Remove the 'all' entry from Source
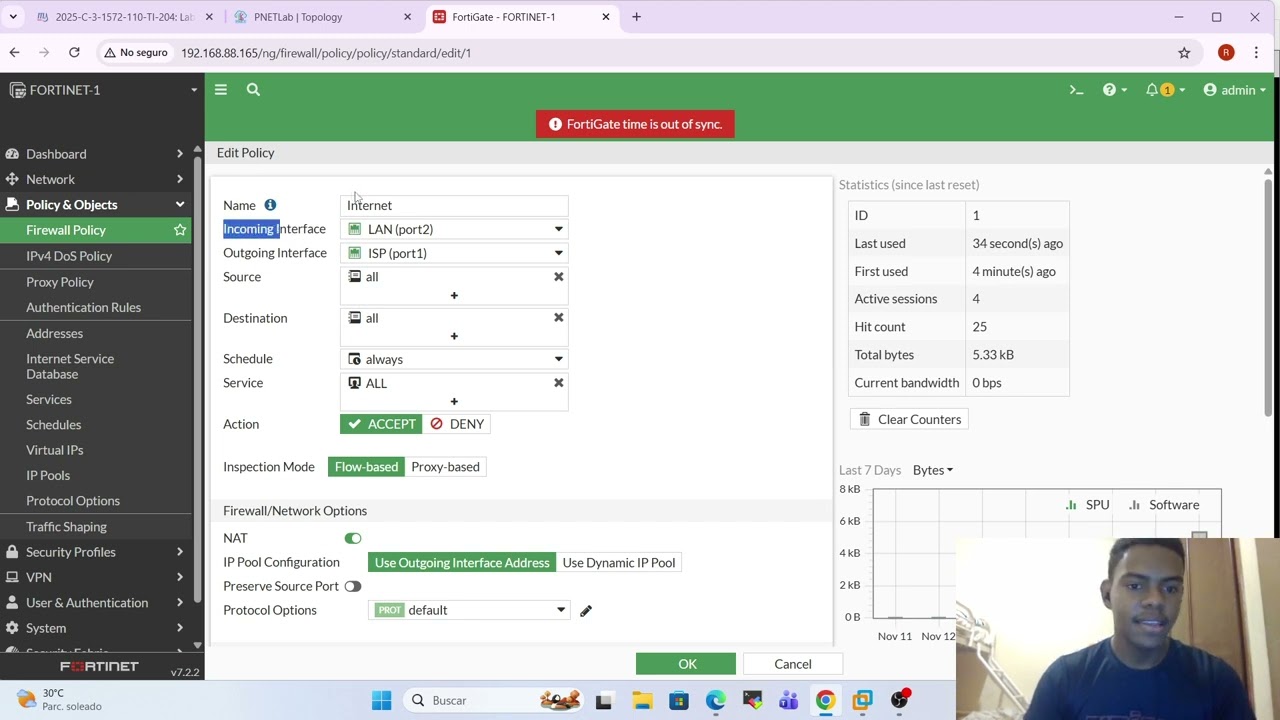This screenshot has width=1280, height=720. (x=559, y=277)
